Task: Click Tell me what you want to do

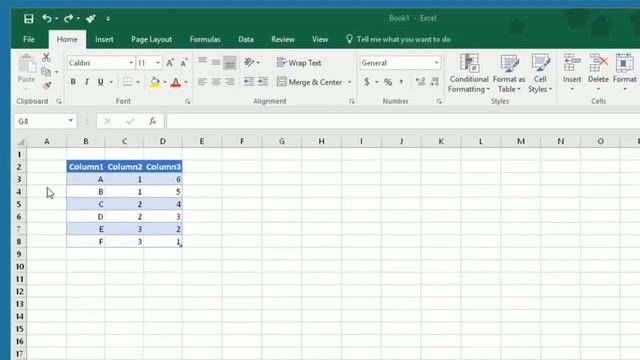Action: pyautogui.click(x=398, y=39)
